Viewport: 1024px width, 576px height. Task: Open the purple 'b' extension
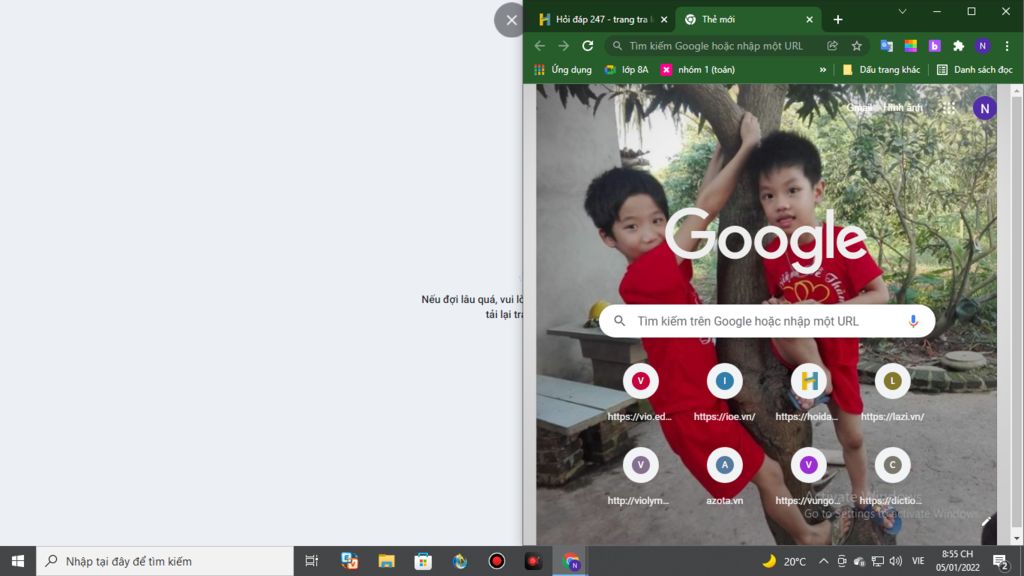(934, 46)
